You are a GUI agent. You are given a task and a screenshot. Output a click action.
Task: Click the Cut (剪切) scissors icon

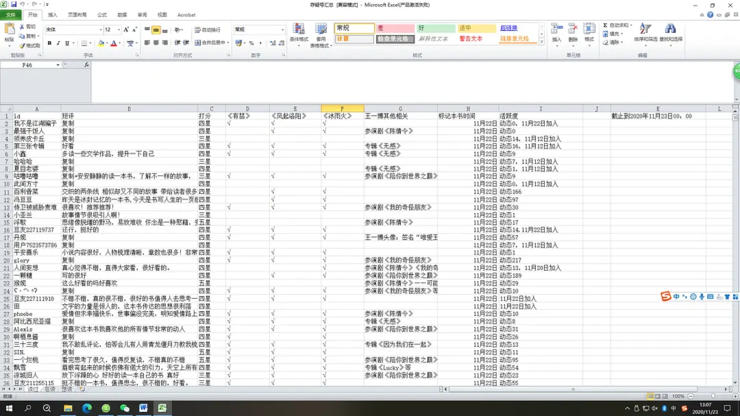22,27
